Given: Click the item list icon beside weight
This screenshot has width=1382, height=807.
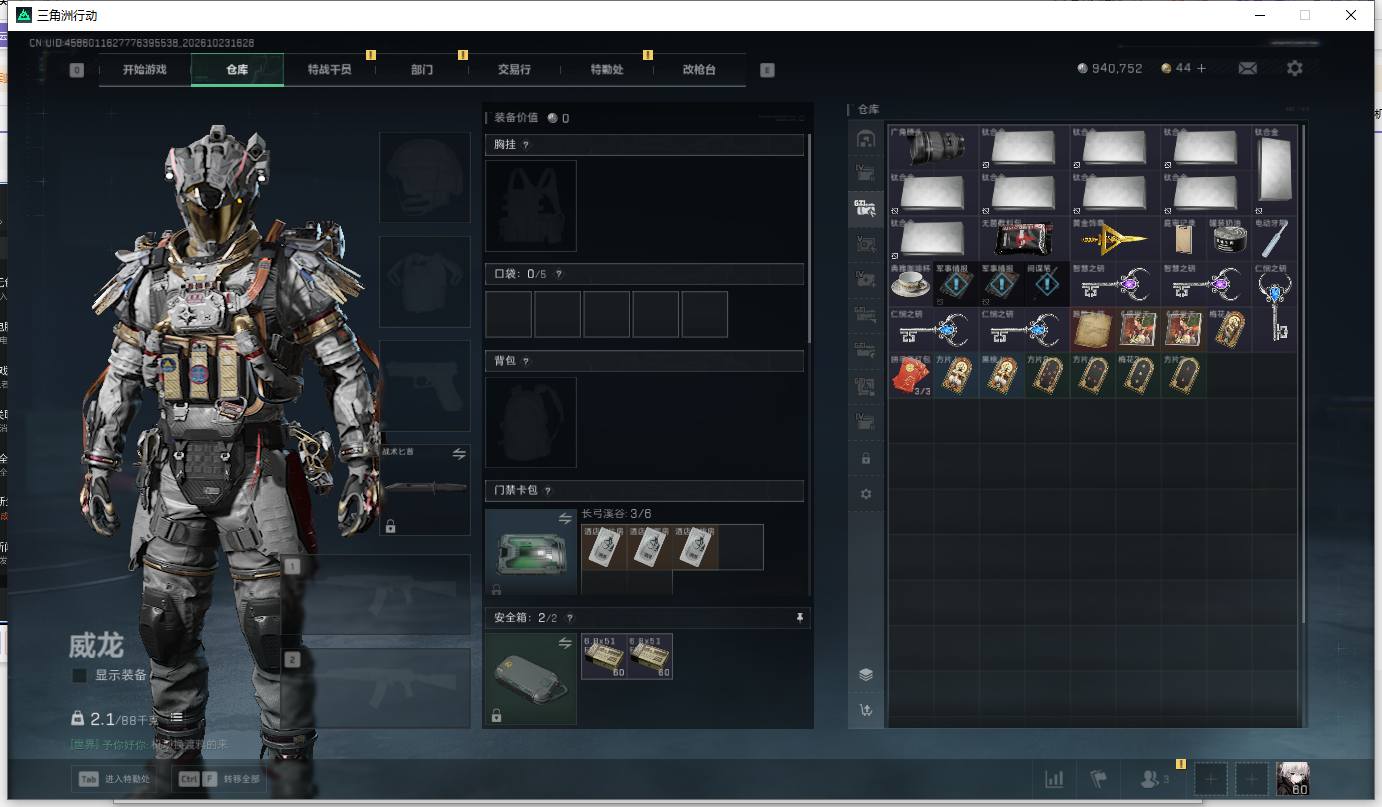Looking at the screenshot, I should coord(176,718).
